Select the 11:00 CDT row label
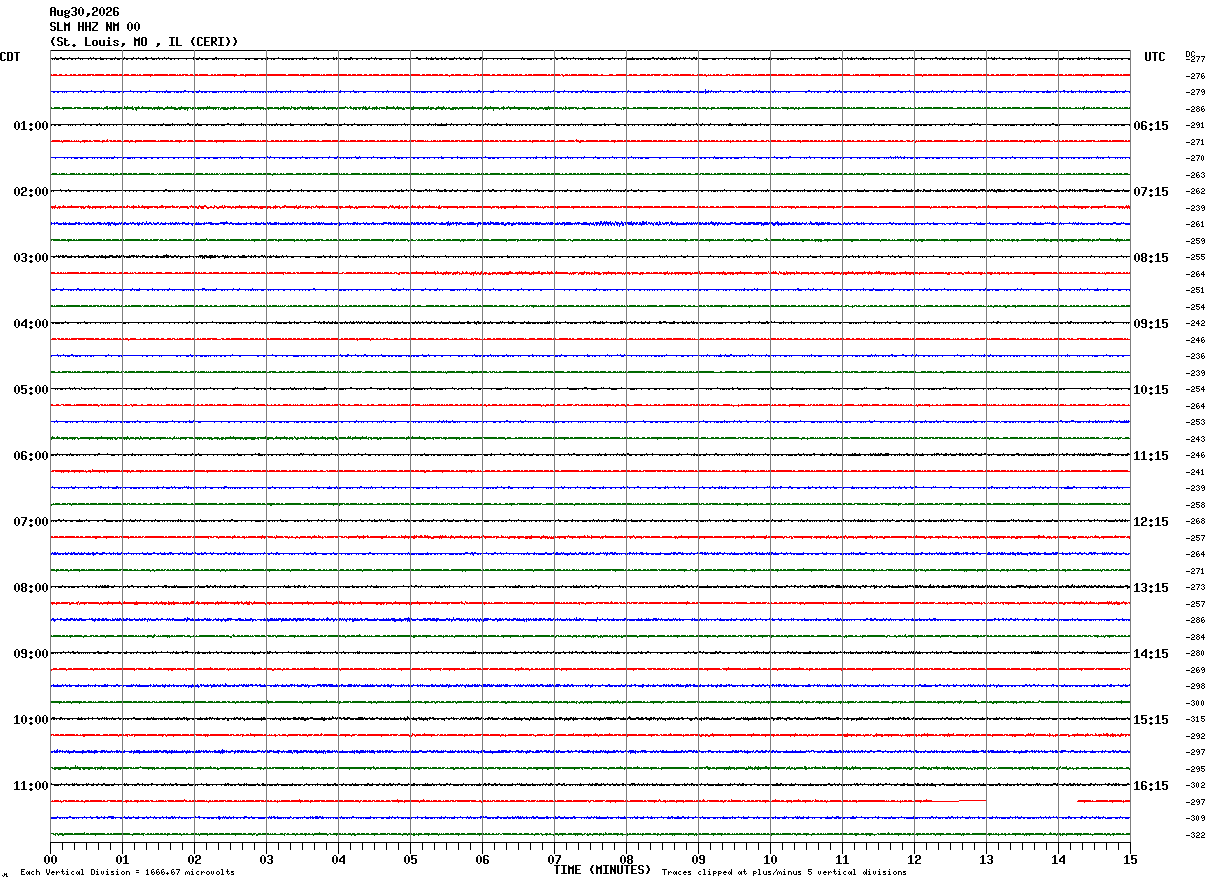This screenshot has width=1210, height=886. click(x=31, y=786)
